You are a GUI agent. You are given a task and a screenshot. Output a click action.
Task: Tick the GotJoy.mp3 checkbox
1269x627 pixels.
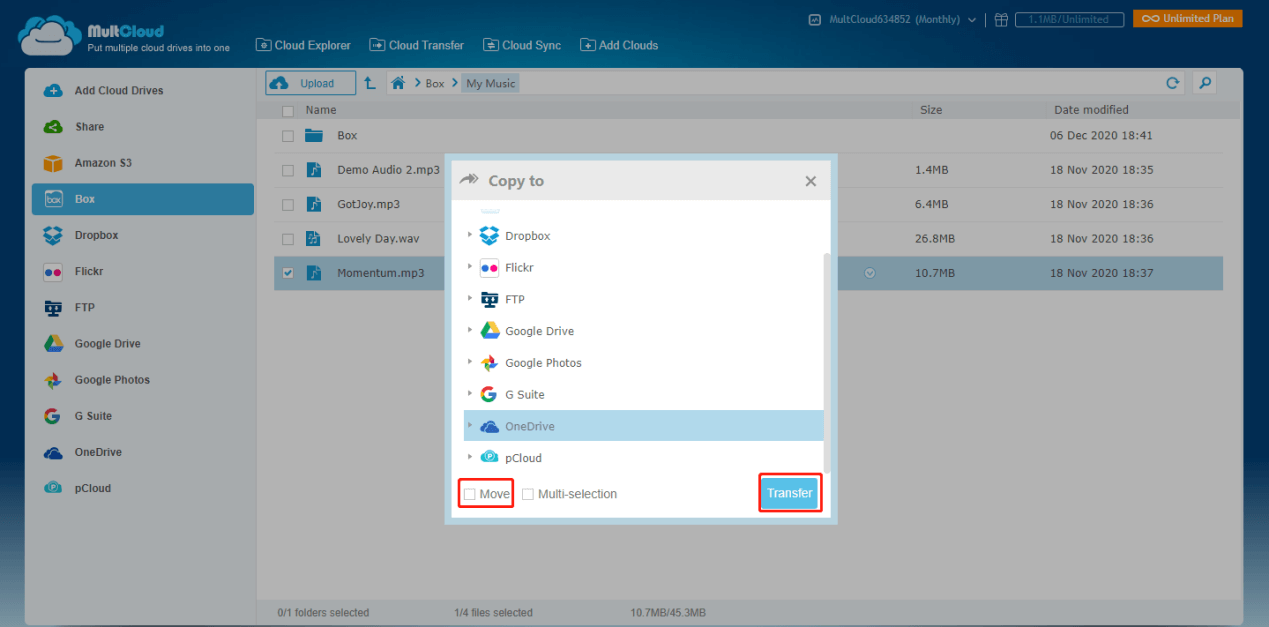[x=288, y=205]
